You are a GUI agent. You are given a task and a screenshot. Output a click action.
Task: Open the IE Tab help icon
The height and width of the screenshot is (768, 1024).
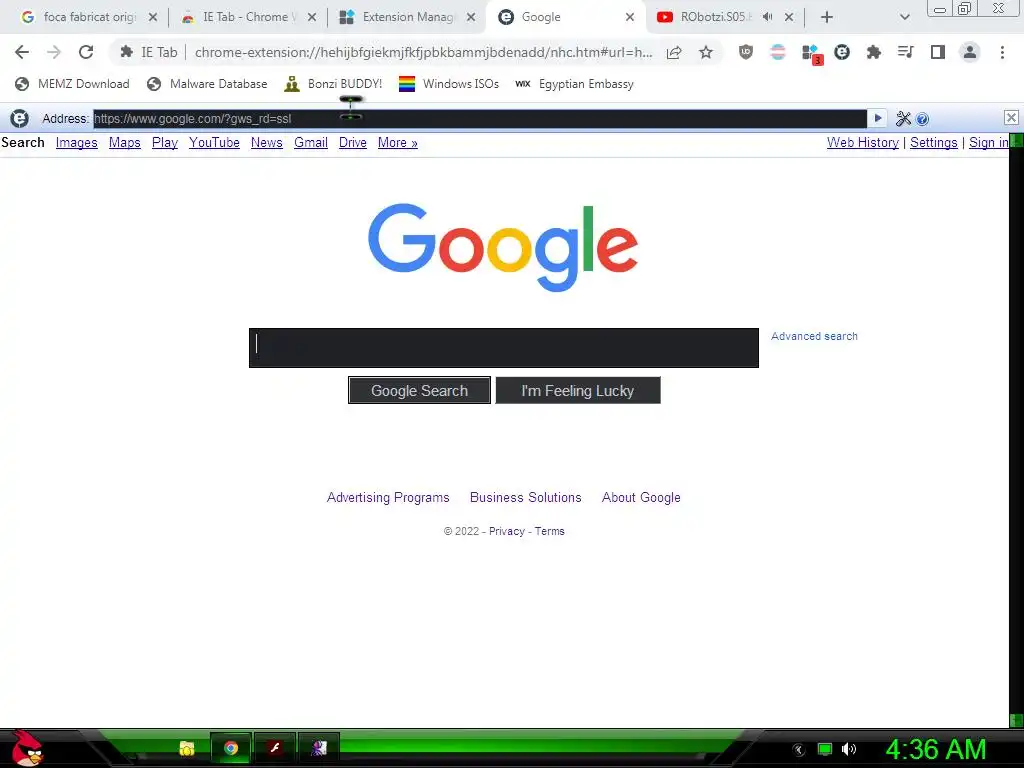922,119
